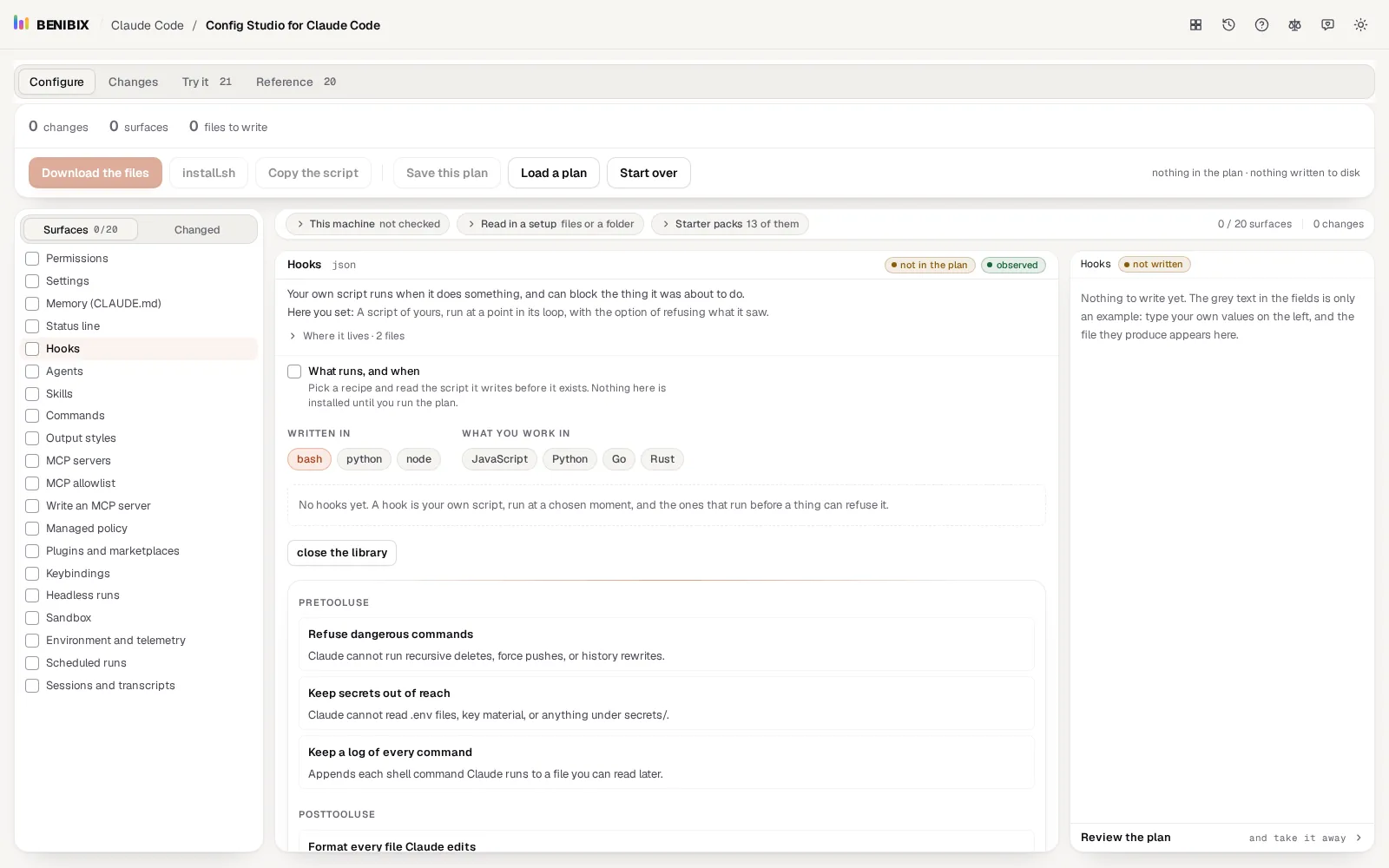Choose node as written-in language
The image size is (1389, 868).
click(x=418, y=459)
